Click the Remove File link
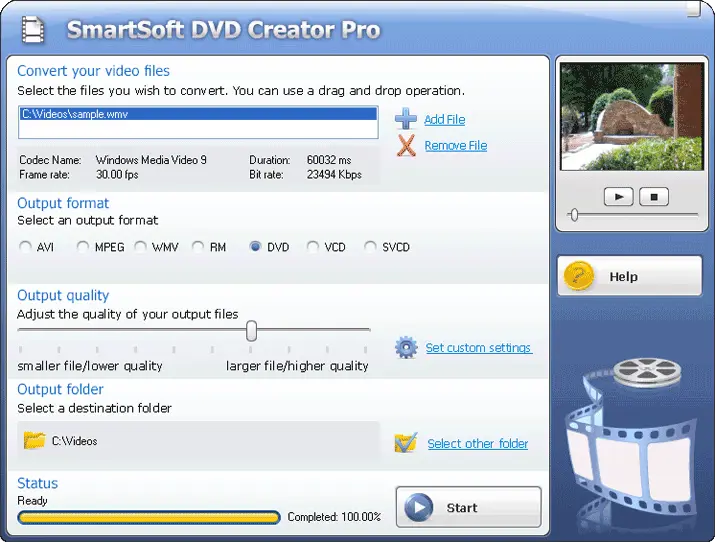This screenshot has width=715, height=542. click(x=455, y=146)
